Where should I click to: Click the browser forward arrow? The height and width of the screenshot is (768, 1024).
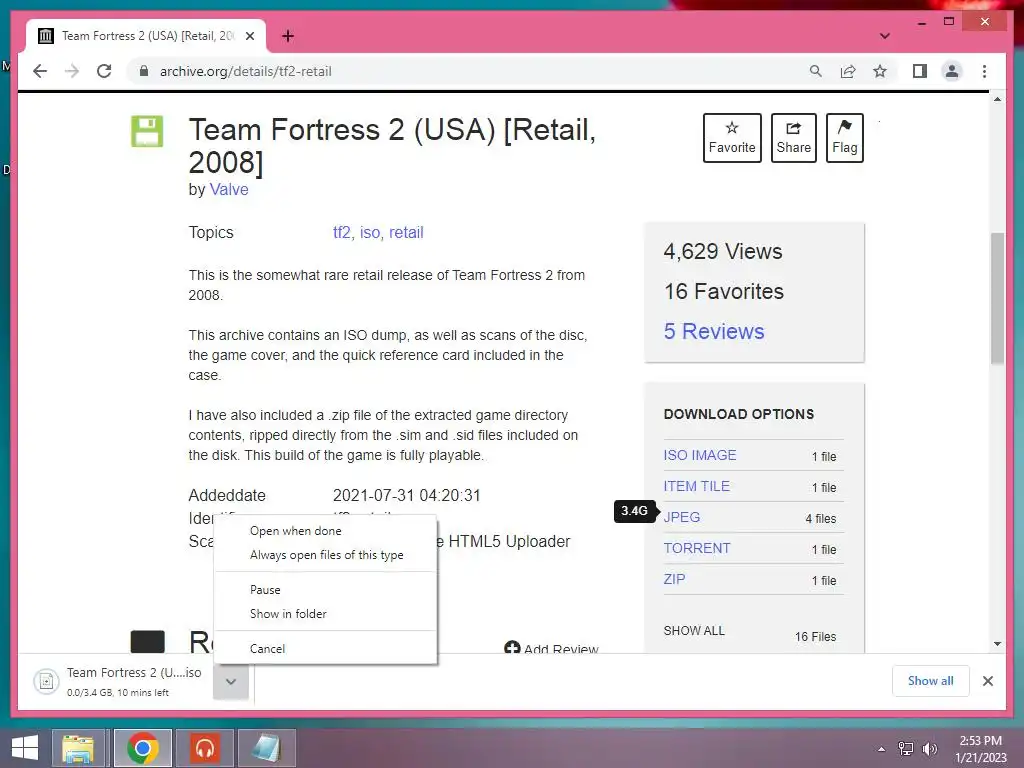pos(72,71)
